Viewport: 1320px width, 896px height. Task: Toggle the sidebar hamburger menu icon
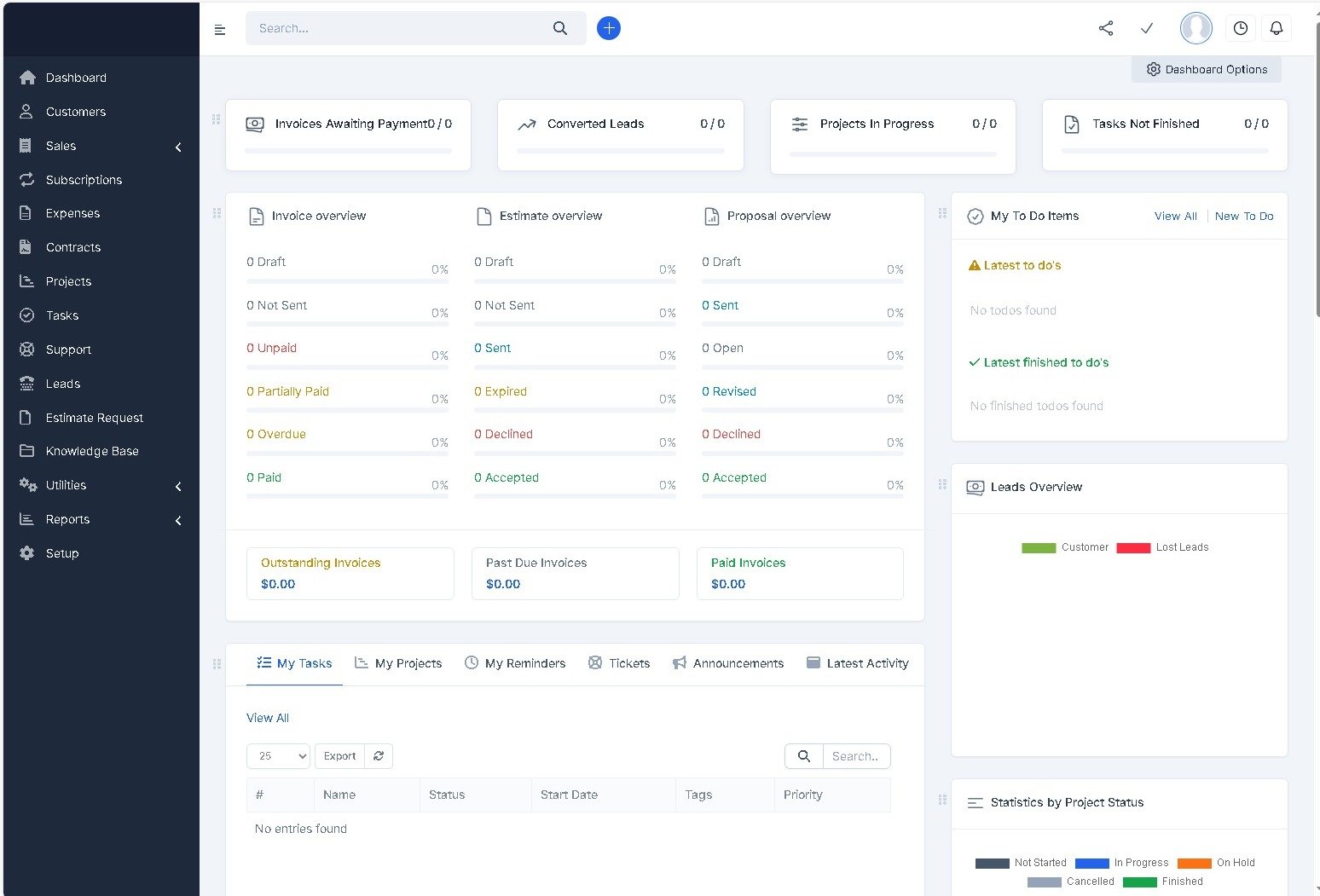click(x=220, y=30)
